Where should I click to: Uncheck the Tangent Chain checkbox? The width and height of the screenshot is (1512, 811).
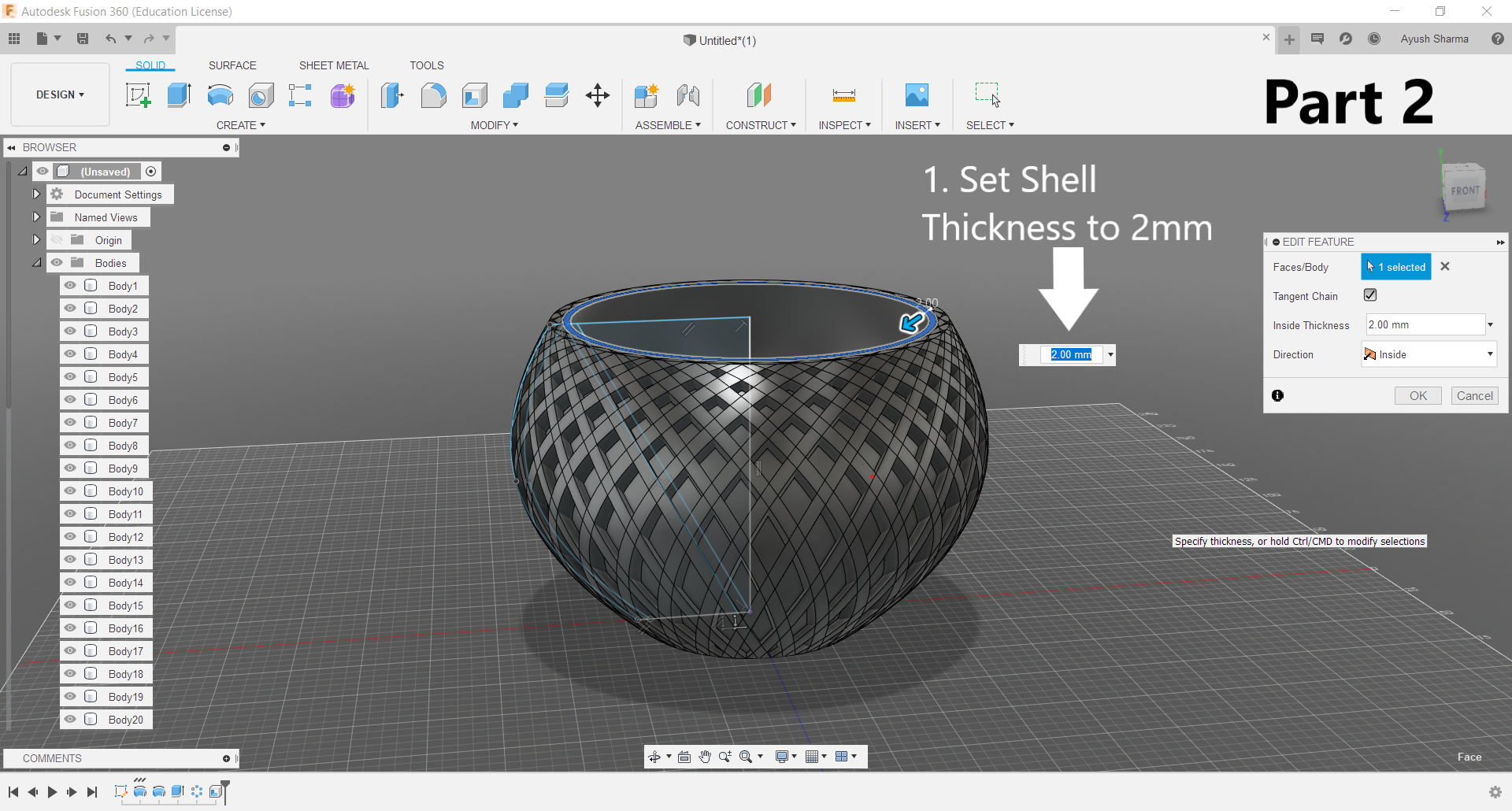[x=1370, y=295]
